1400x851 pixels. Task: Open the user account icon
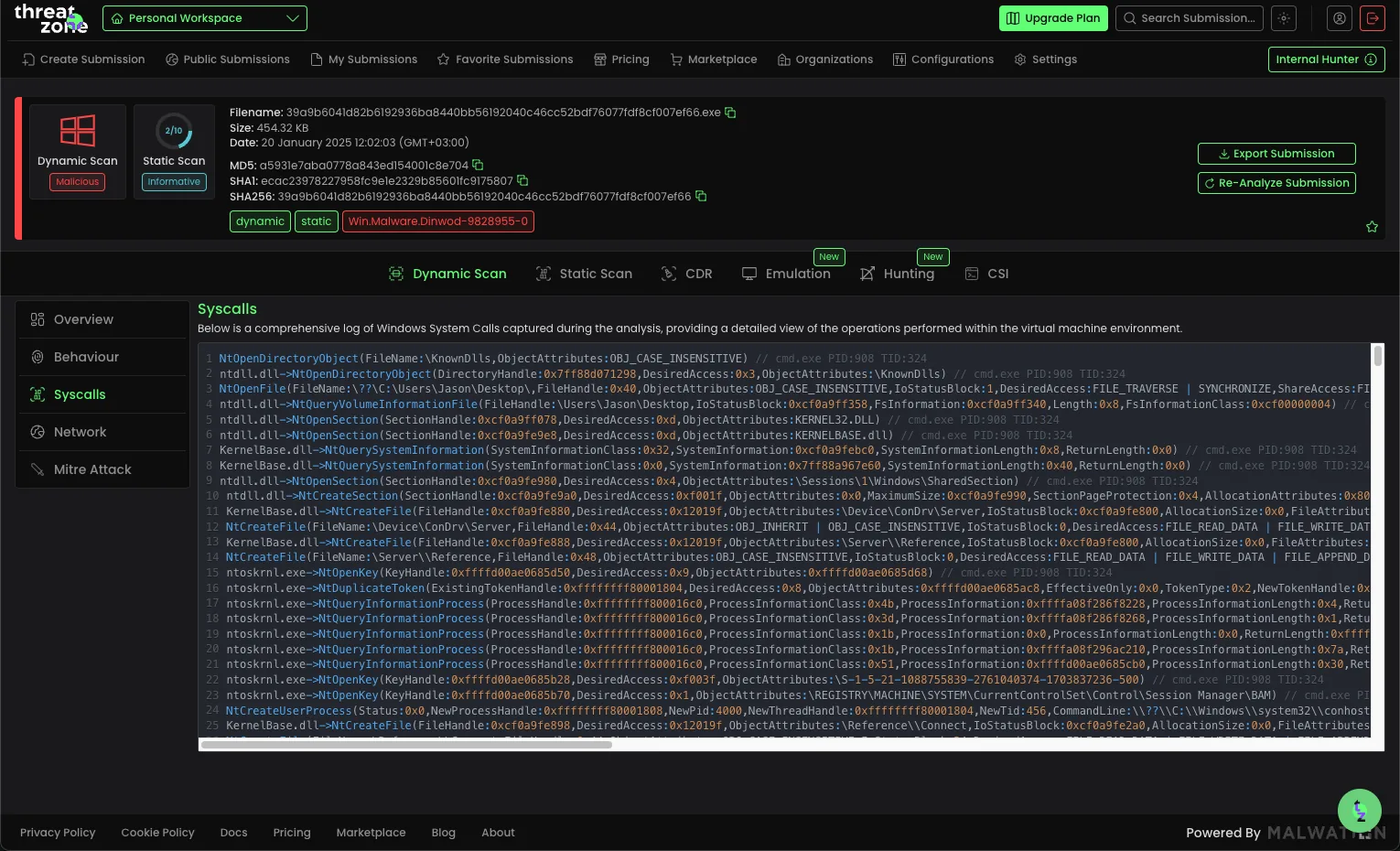(1340, 18)
